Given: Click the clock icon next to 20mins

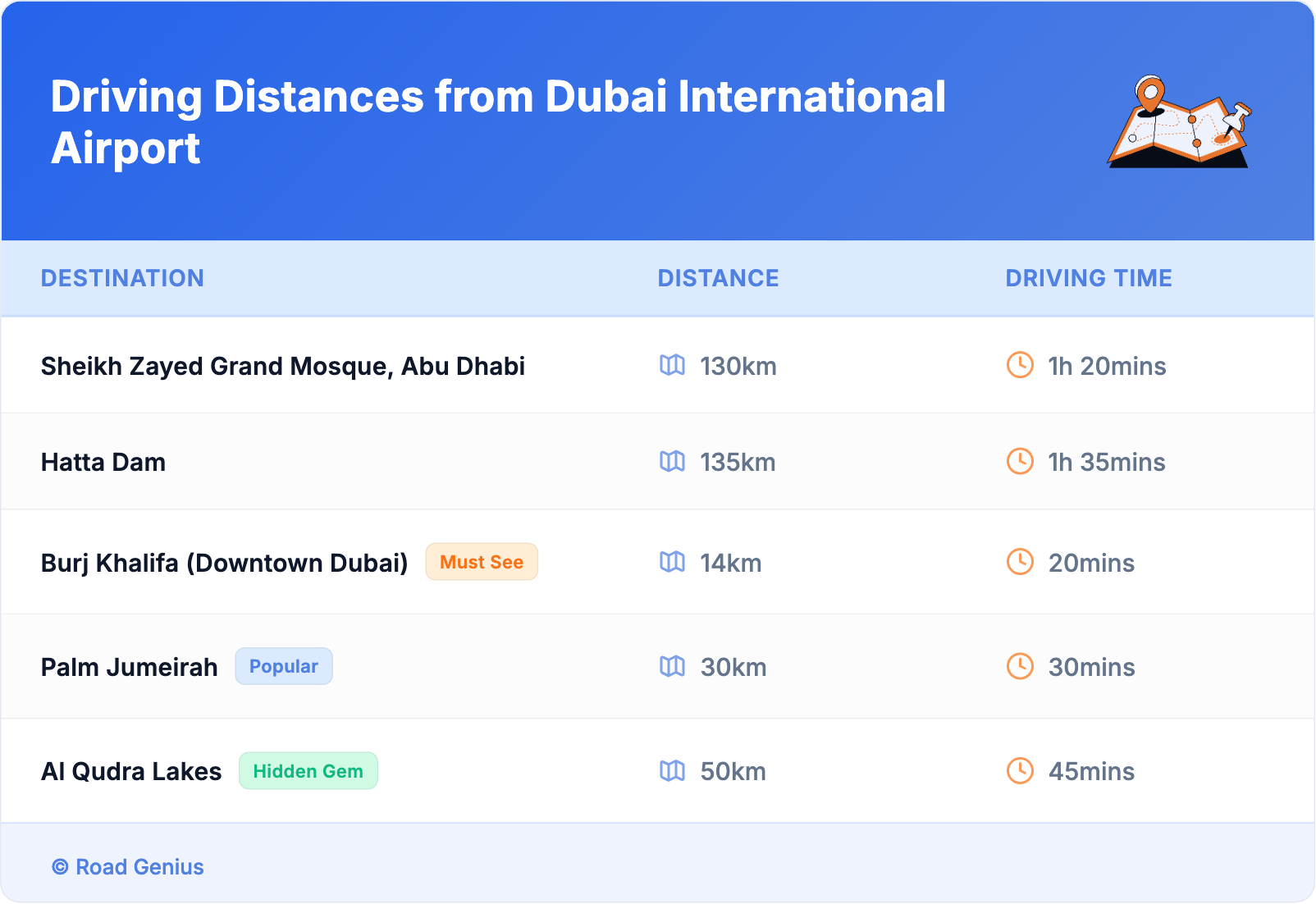Looking at the screenshot, I should click(1020, 562).
